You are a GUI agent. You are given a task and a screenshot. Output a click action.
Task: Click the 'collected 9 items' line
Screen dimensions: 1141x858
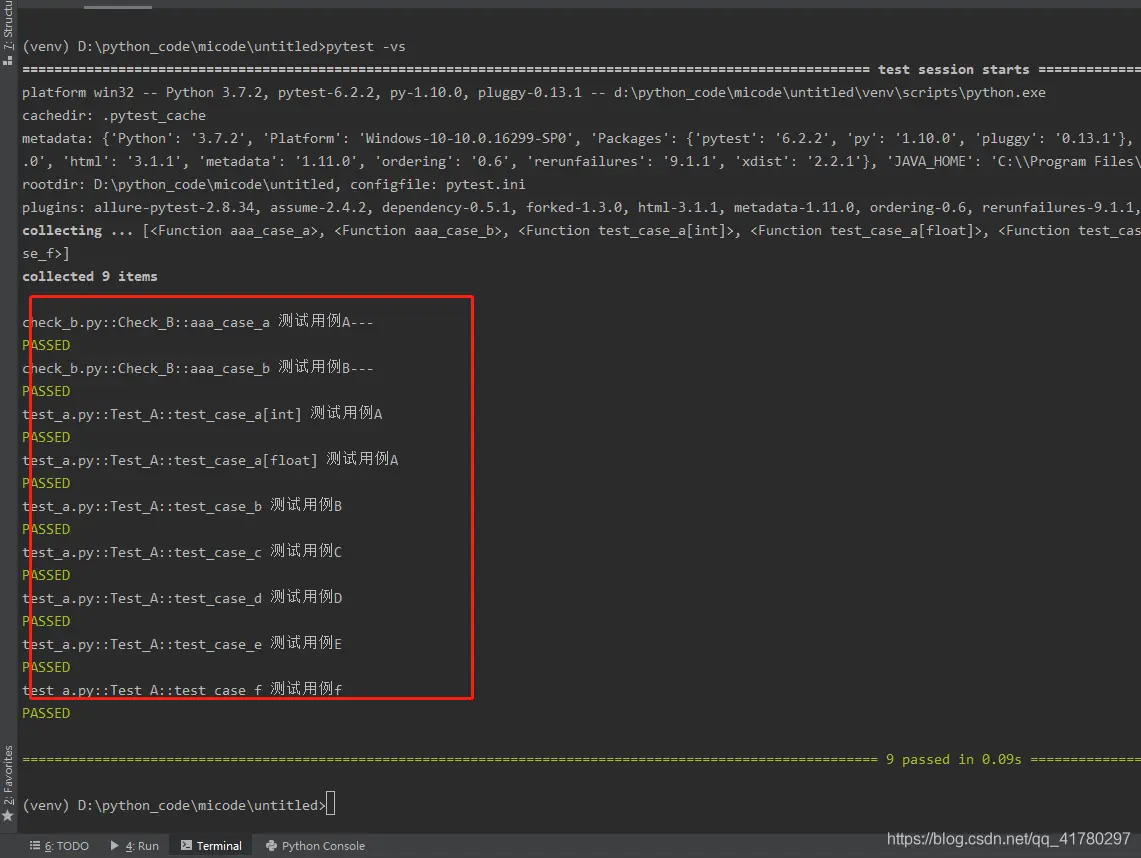coord(90,277)
